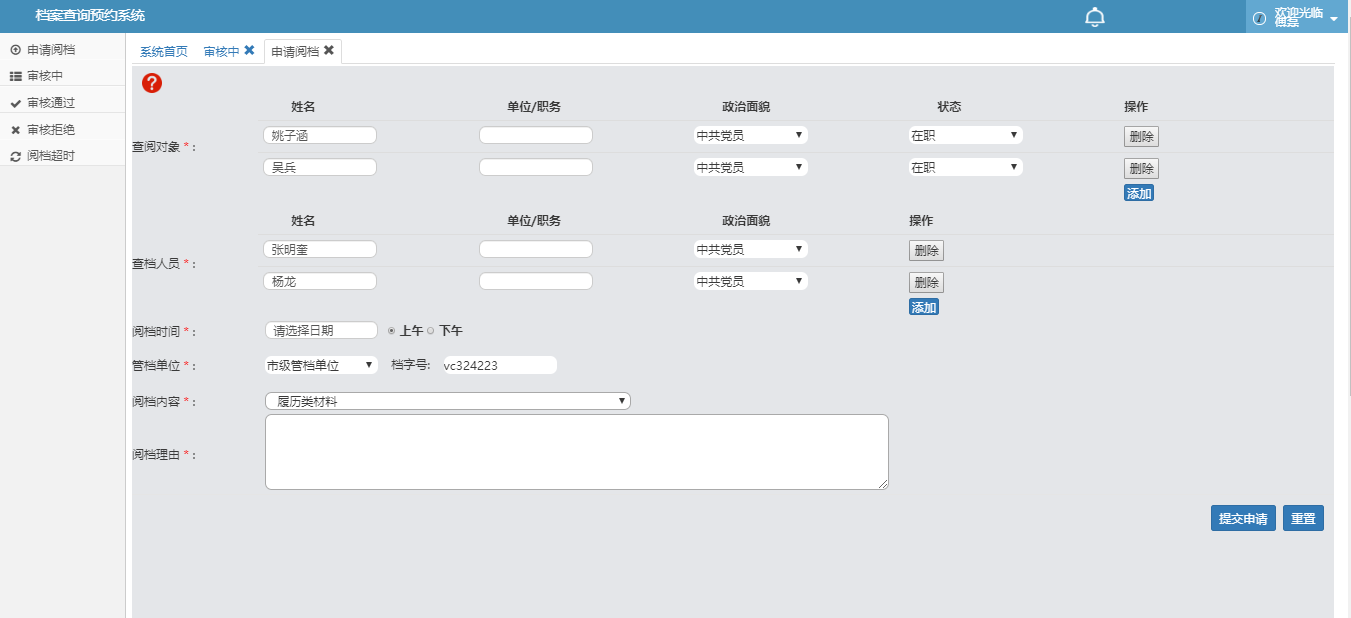
Task: Click the 审核通过 checkmark icon in sidebar
Action: pos(15,103)
